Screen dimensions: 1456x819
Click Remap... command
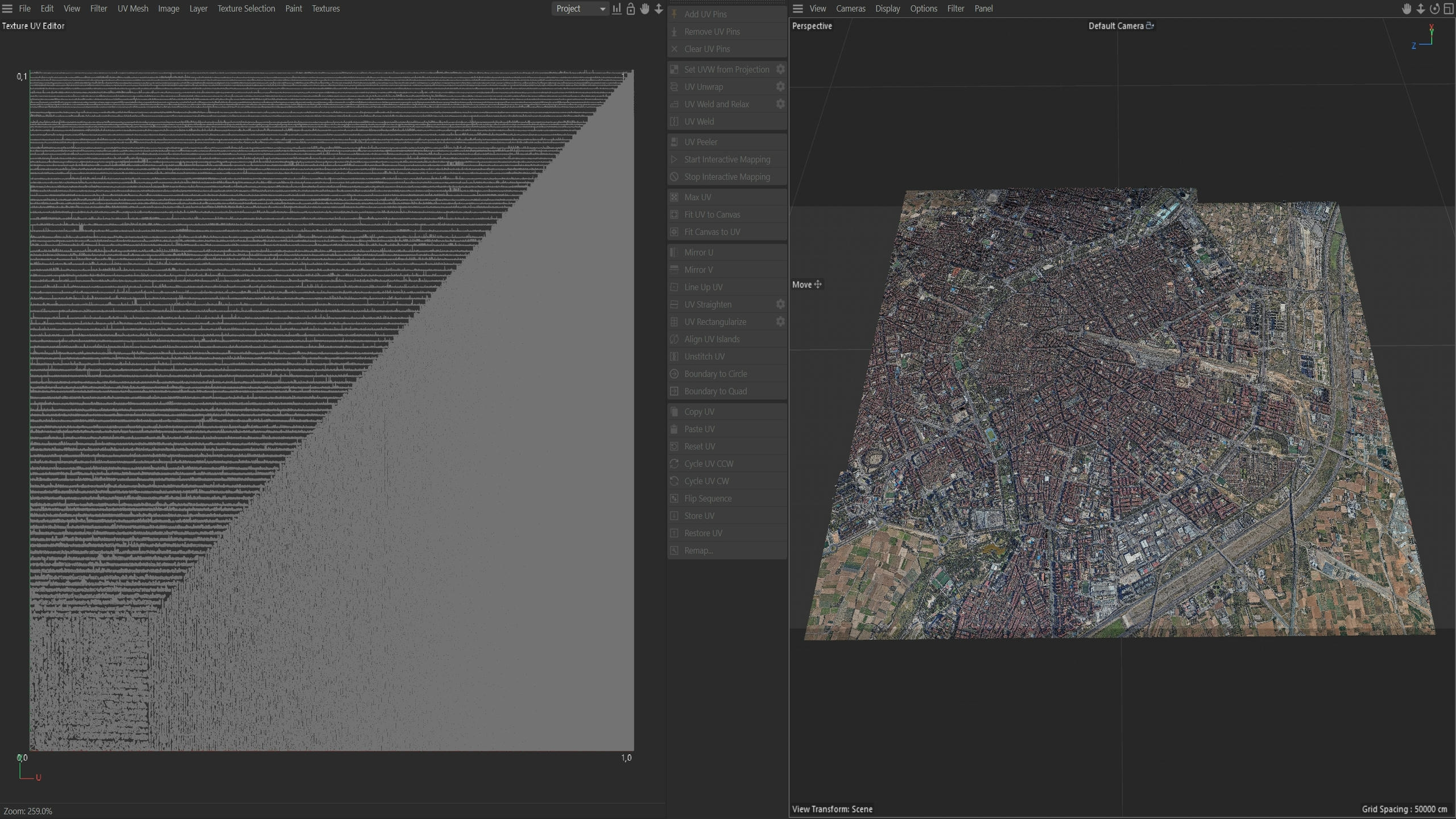coord(727,551)
